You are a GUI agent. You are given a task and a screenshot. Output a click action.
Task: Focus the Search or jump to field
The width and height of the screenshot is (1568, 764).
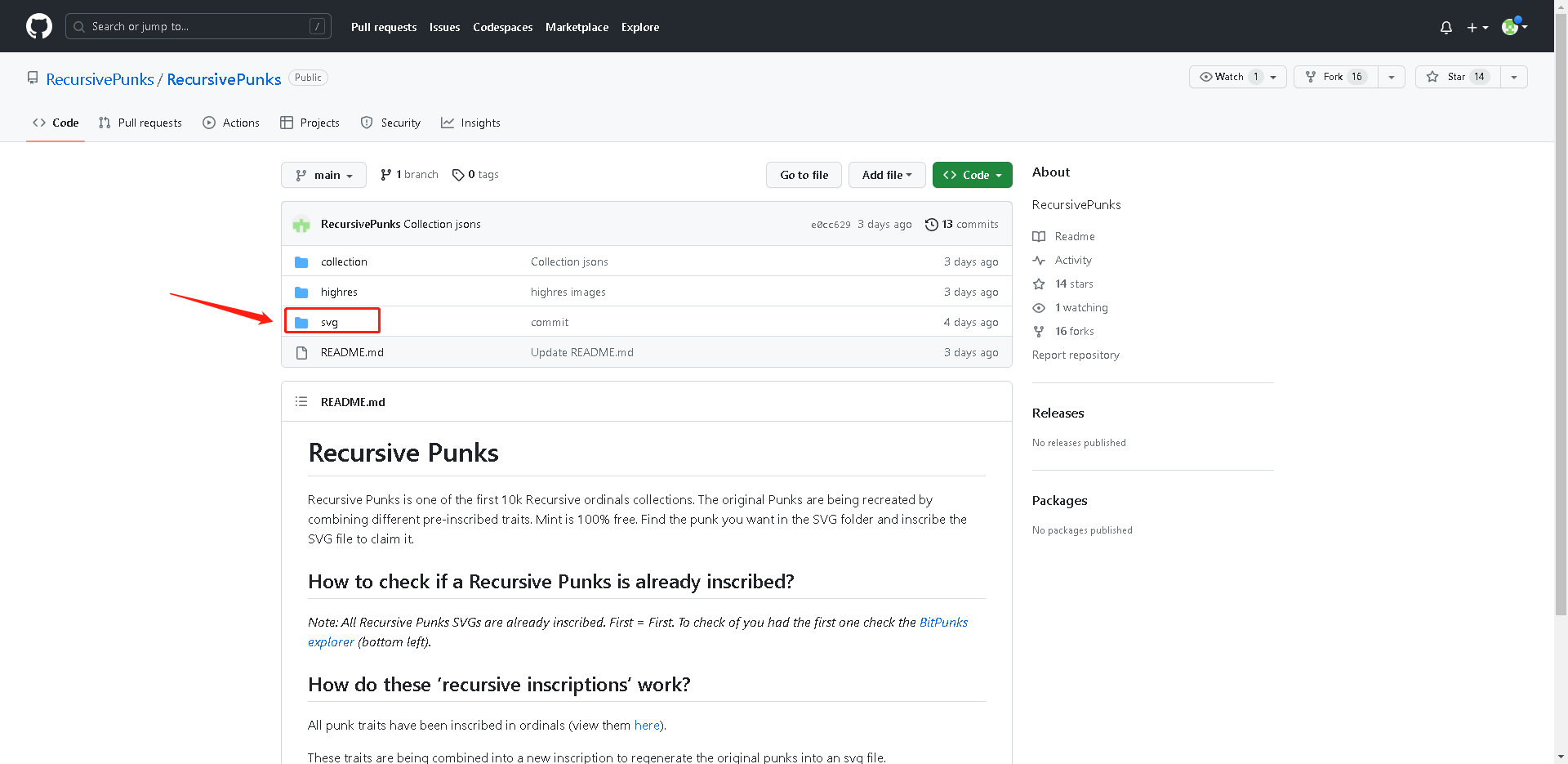coord(196,26)
